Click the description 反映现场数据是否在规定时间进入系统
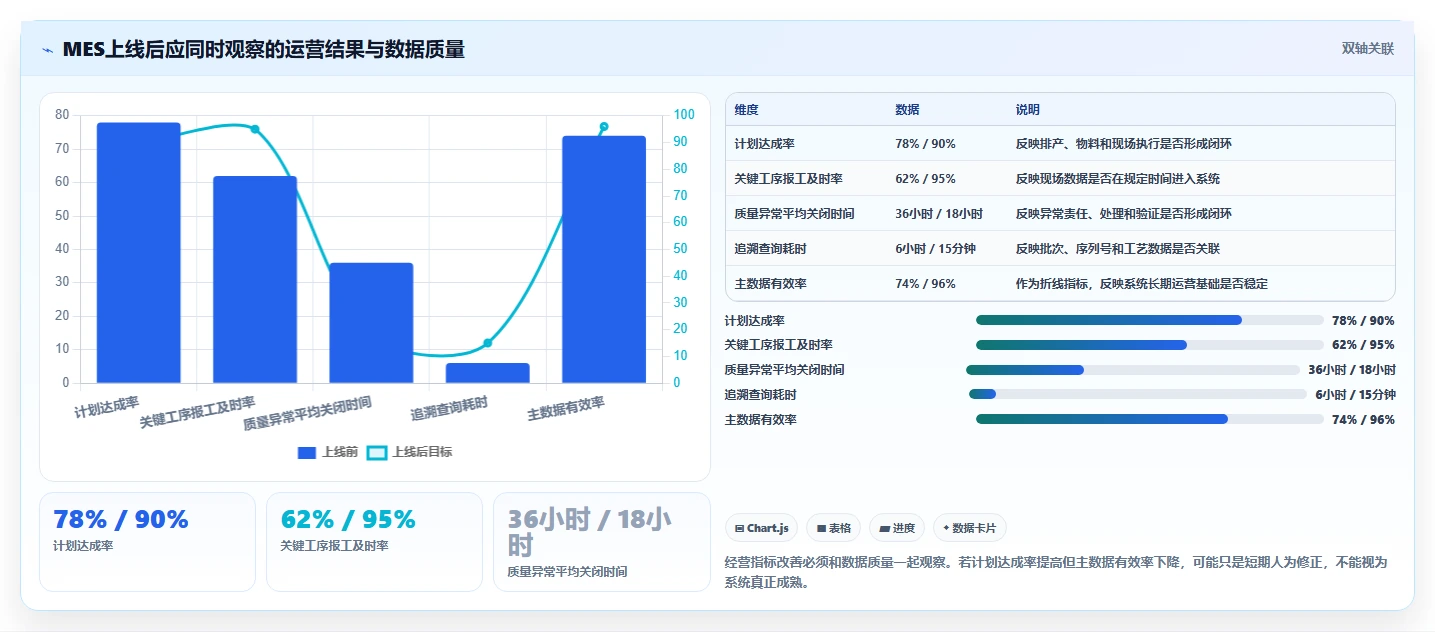This screenshot has height=632, width=1435. pos(1118,179)
